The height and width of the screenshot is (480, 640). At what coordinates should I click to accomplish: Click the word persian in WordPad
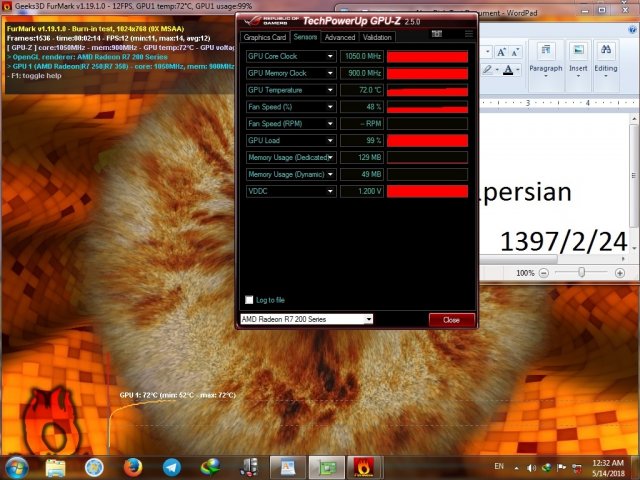click(527, 193)
